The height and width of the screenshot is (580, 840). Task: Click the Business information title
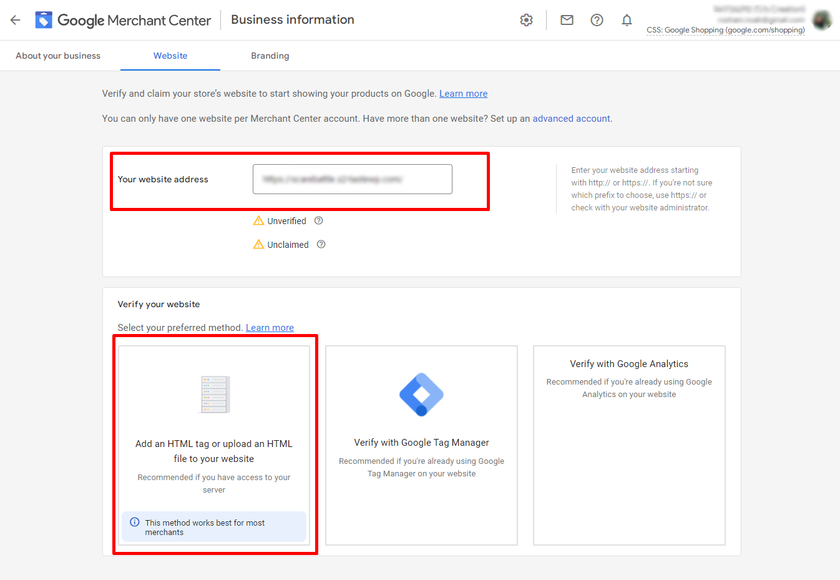pos(292,20)
